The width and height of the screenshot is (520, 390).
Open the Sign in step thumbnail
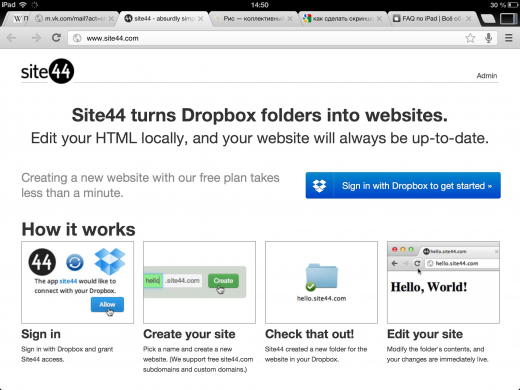[77, 282]
